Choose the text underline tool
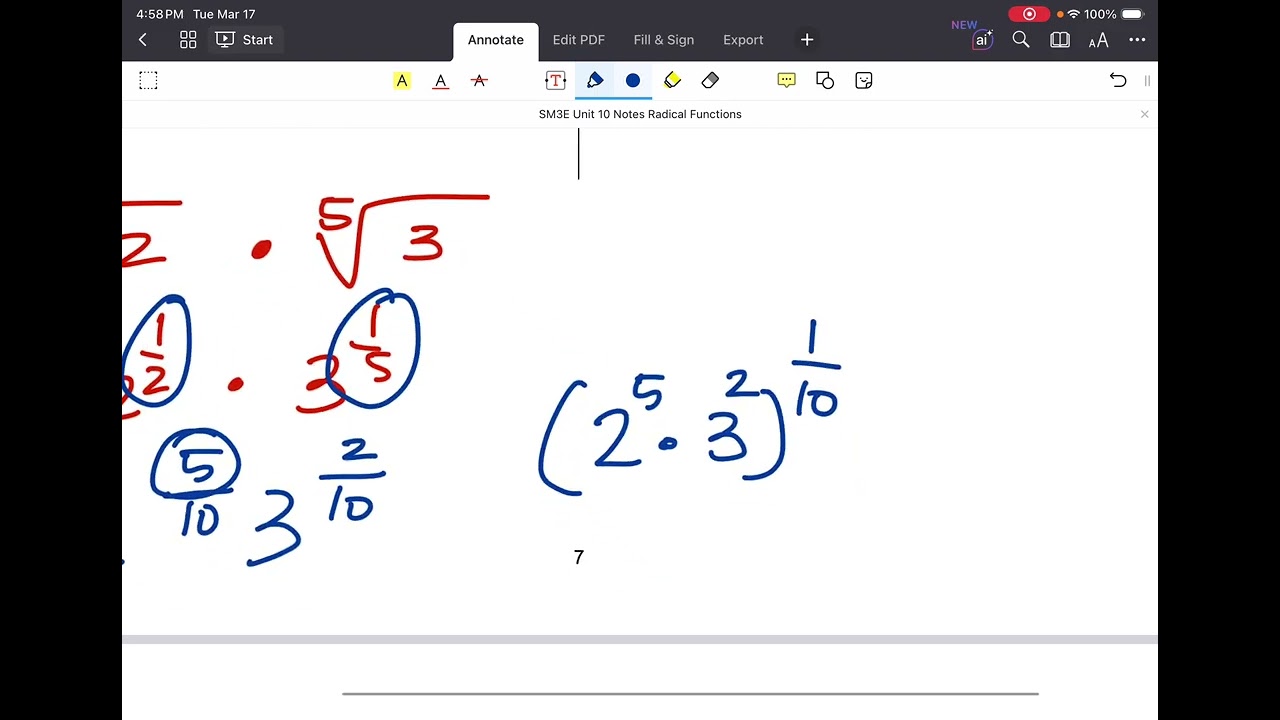1280x720 pixels. [x=440, y=81]
